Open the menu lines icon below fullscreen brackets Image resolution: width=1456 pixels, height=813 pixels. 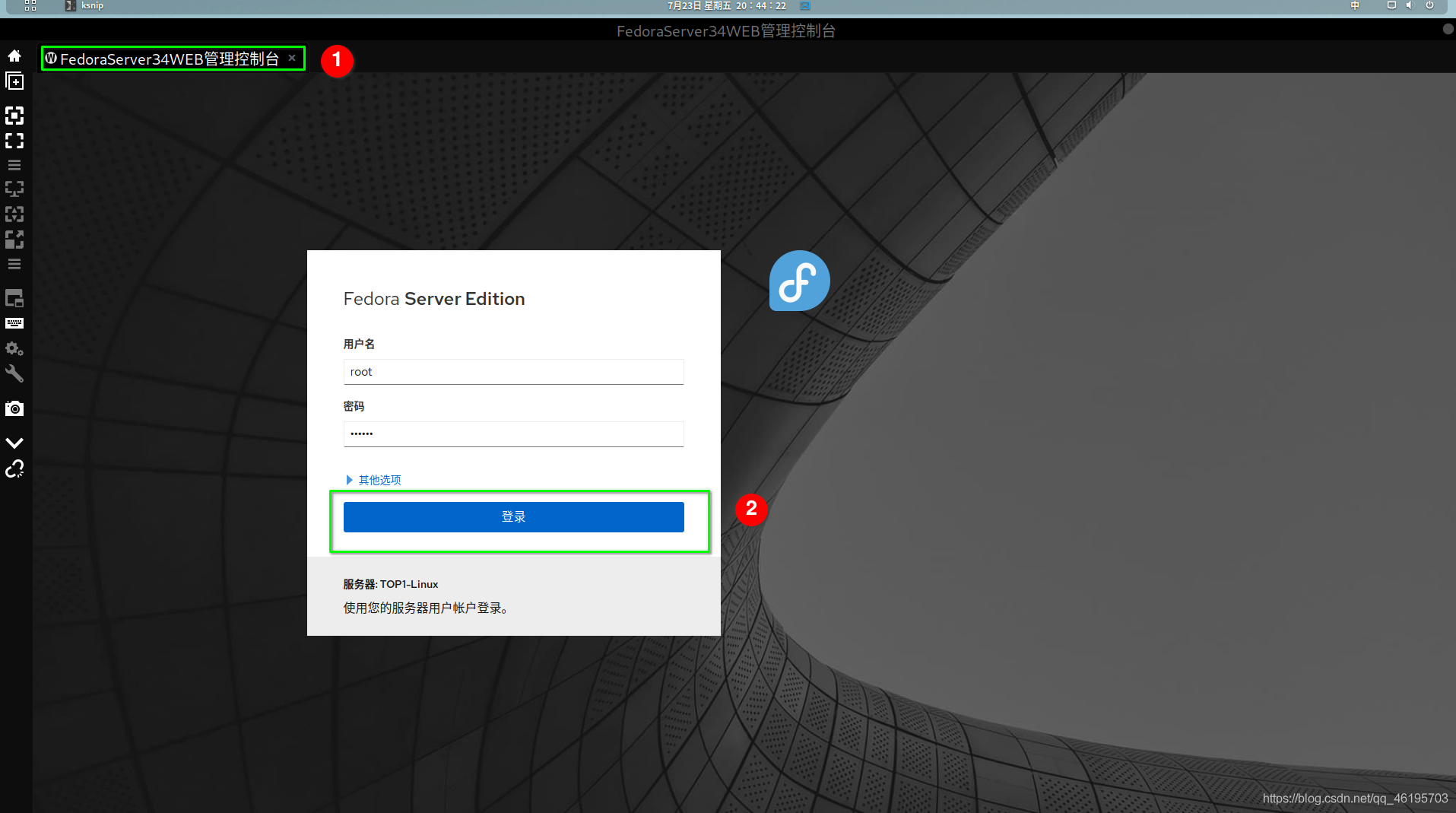pyautogui.click(x=14, y=165)
